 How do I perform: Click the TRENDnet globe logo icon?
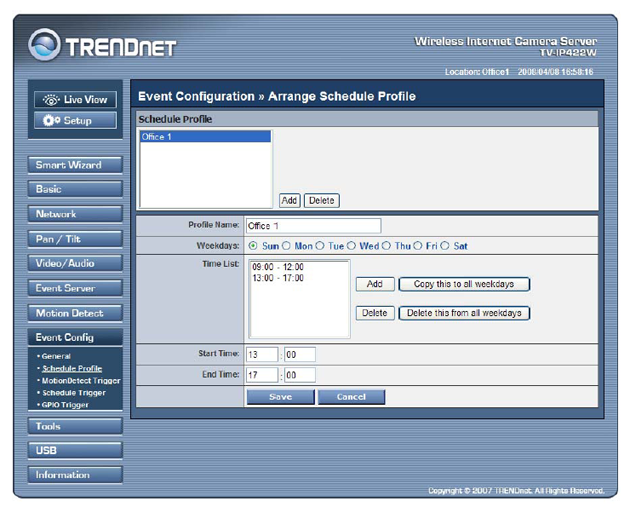(44, 45)
